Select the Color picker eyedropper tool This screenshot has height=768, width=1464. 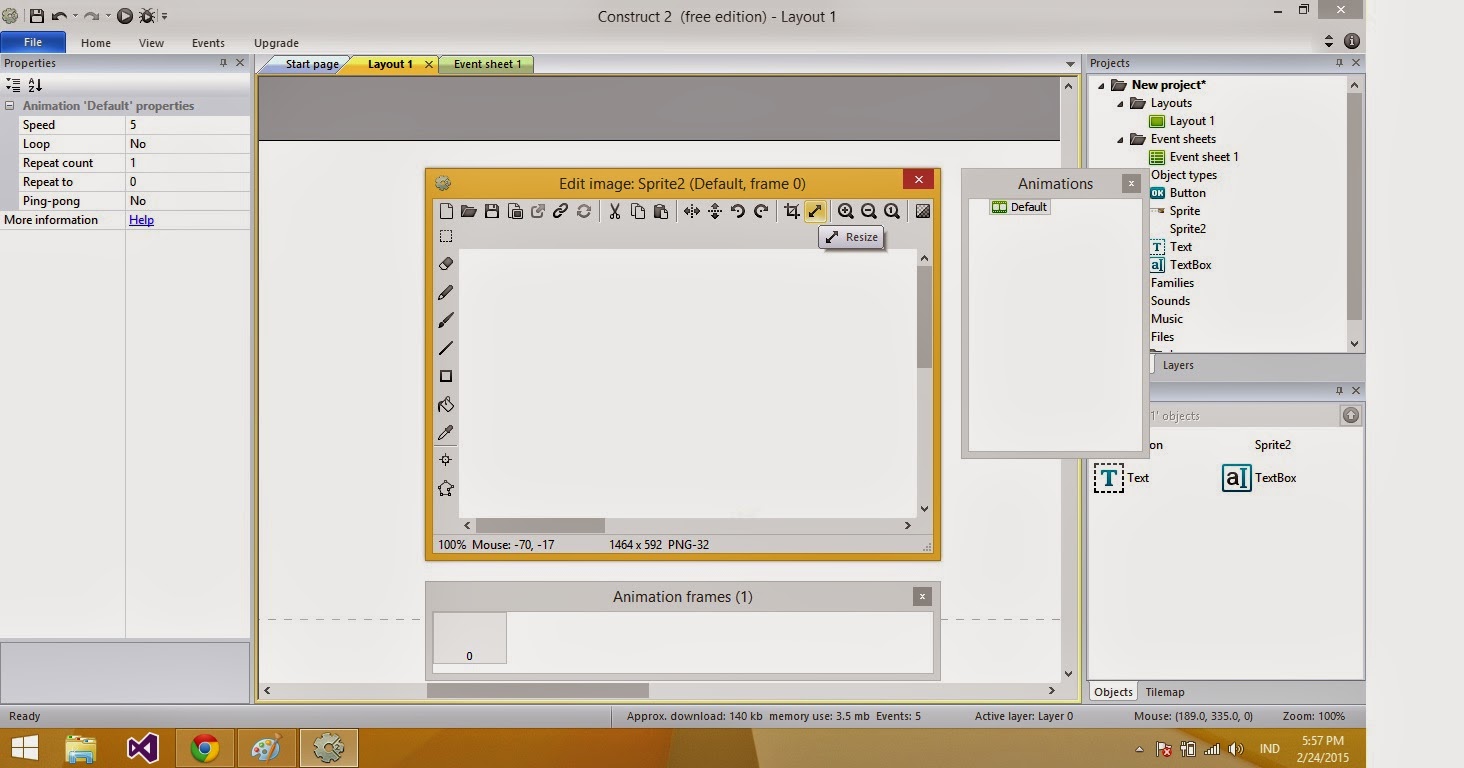point(446,432)
